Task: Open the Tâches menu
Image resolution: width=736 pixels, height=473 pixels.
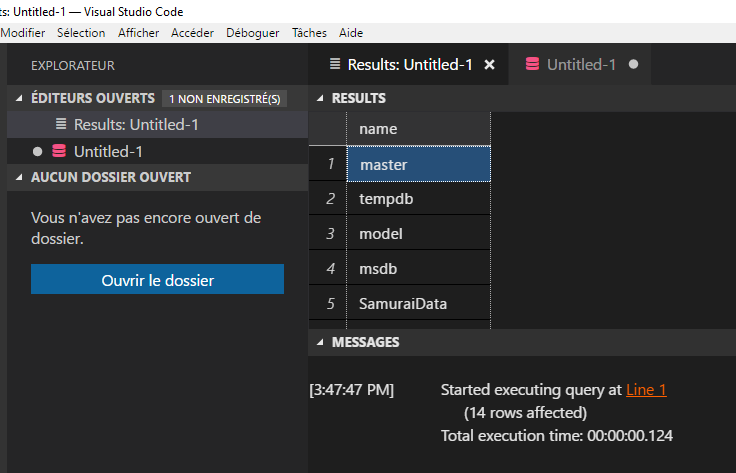Action: 309,33
